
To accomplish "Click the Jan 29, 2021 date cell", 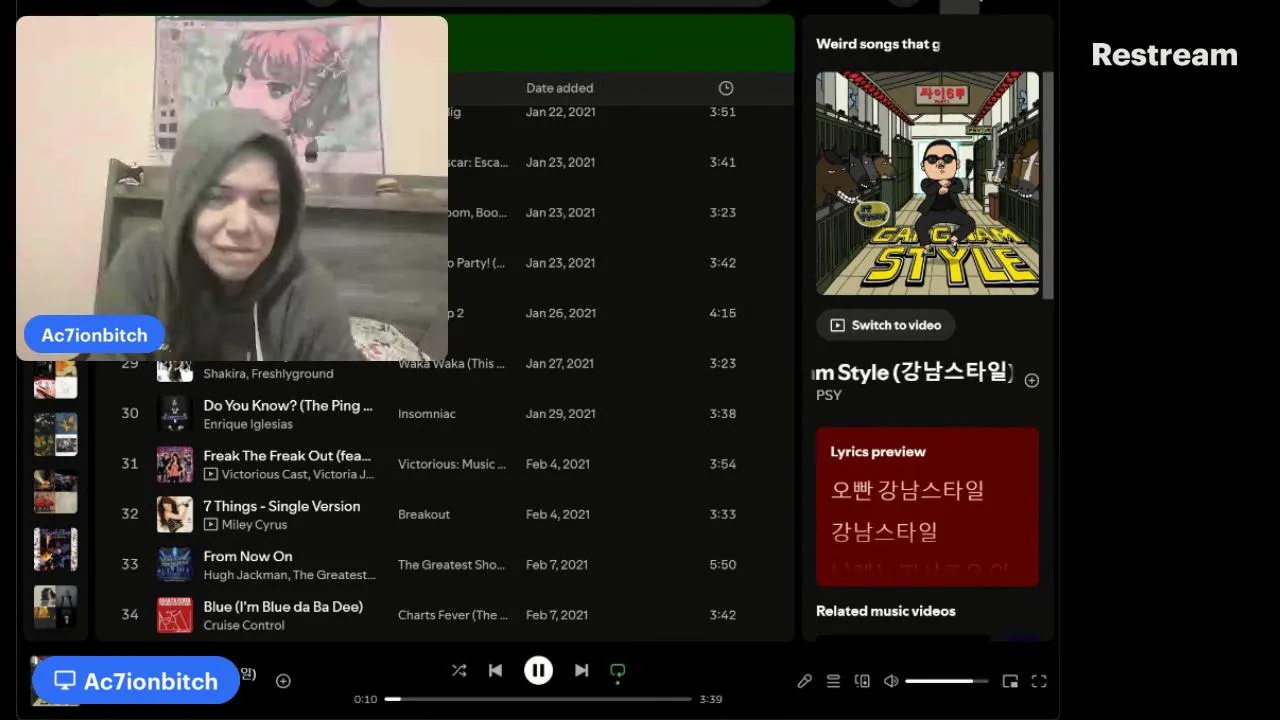I will [560, 414].
